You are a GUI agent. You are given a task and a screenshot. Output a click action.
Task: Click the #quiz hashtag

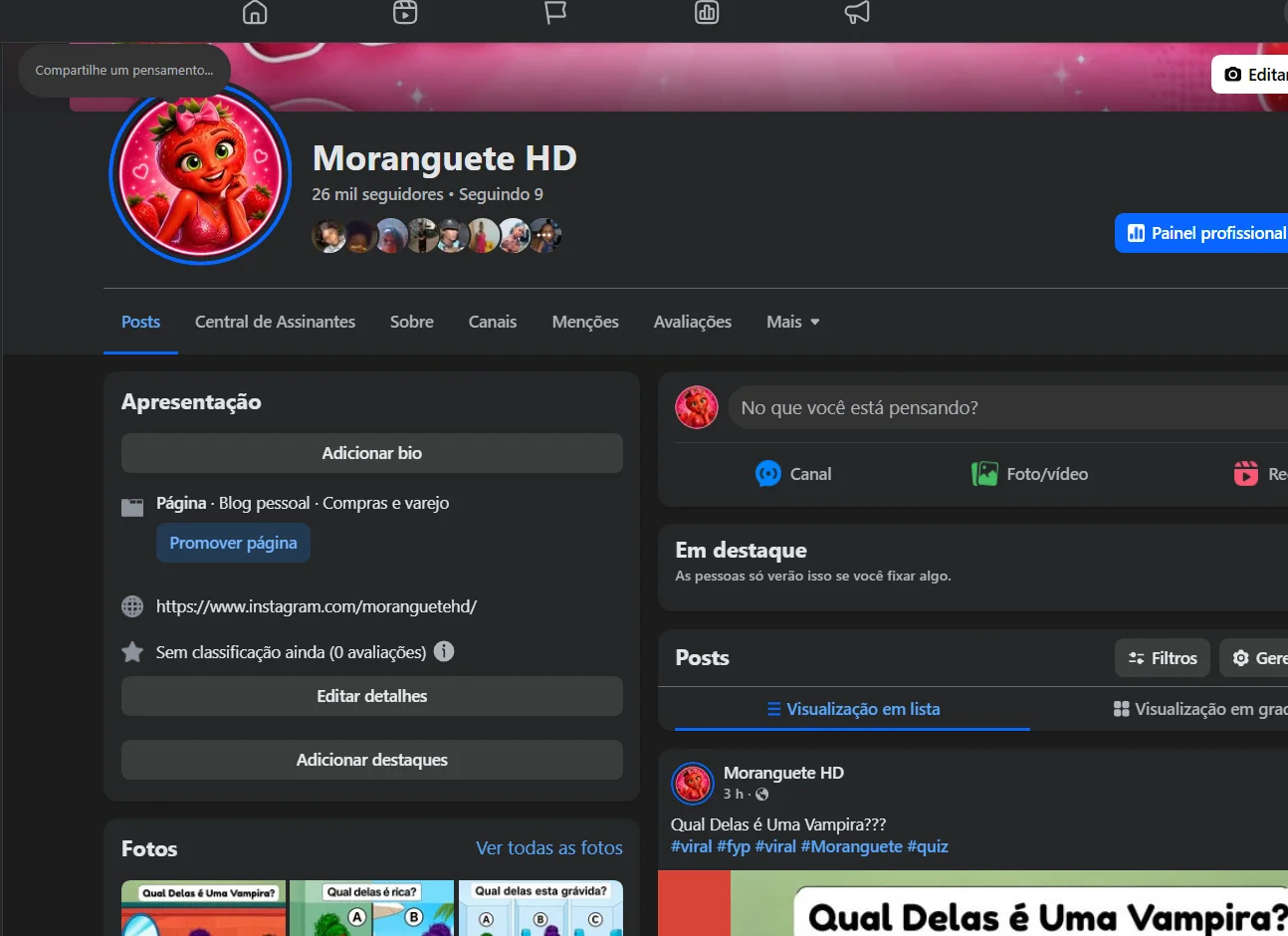[928, 846]
